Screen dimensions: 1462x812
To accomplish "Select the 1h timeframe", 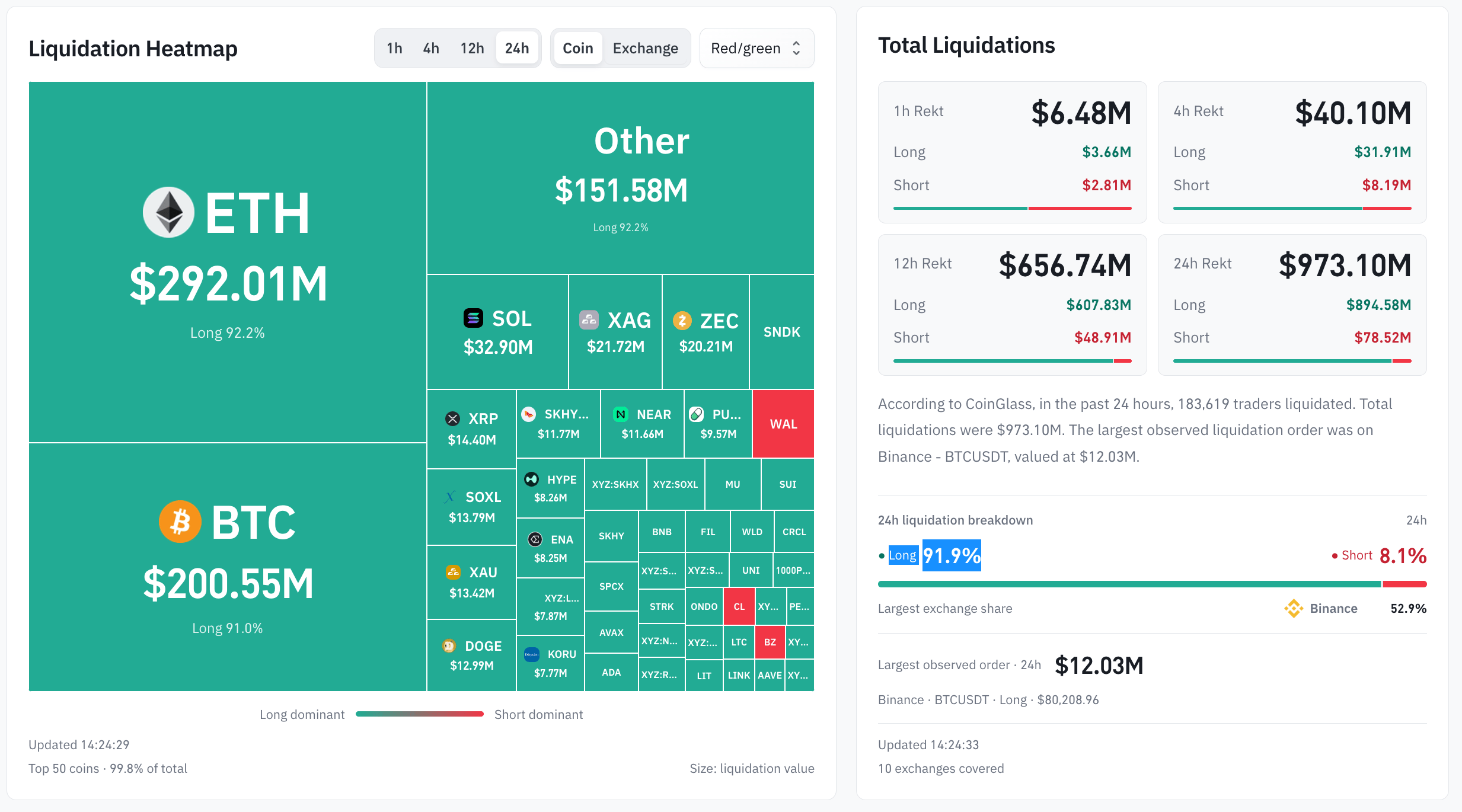I will coord(394,48).
